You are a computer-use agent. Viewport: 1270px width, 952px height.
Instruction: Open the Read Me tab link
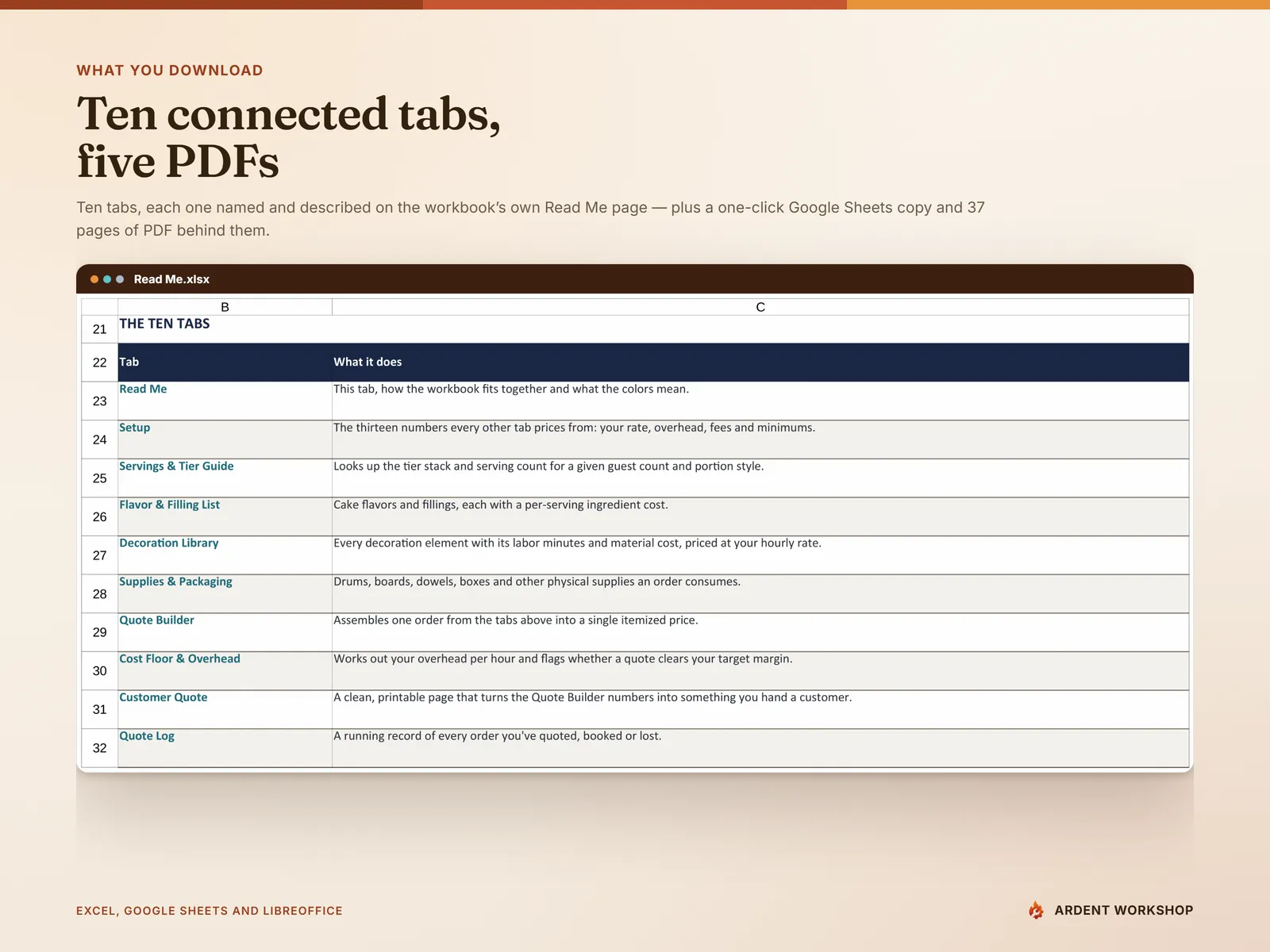(x=143, y=389)
